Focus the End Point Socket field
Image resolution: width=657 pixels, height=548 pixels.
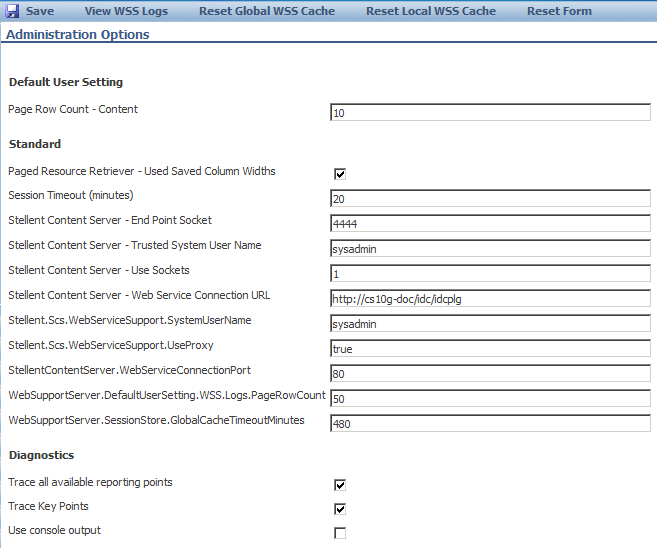coord(490,223)
